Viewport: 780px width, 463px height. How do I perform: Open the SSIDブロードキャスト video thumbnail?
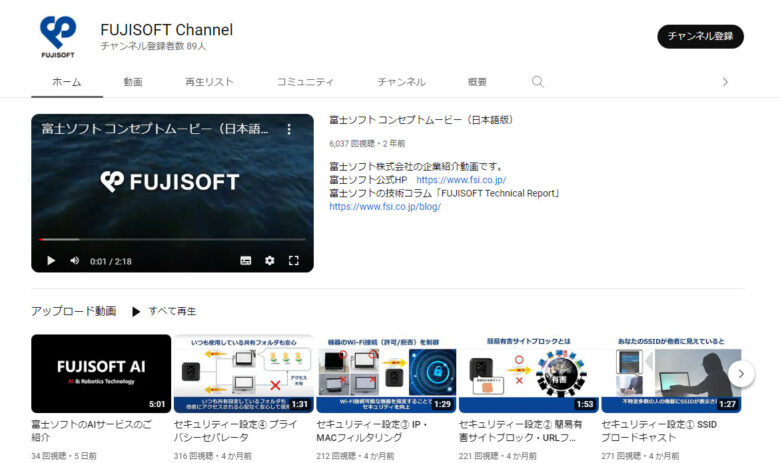[672, 373]
